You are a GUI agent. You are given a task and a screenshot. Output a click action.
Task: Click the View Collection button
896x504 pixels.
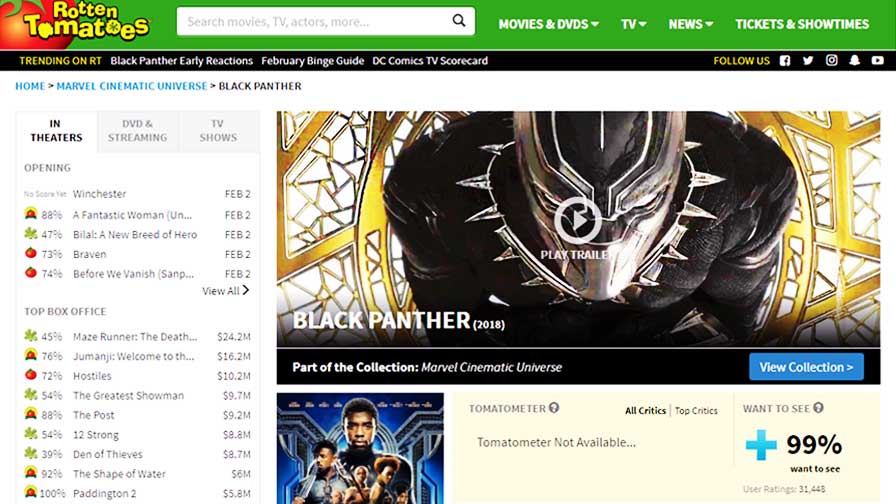[806, 367]
